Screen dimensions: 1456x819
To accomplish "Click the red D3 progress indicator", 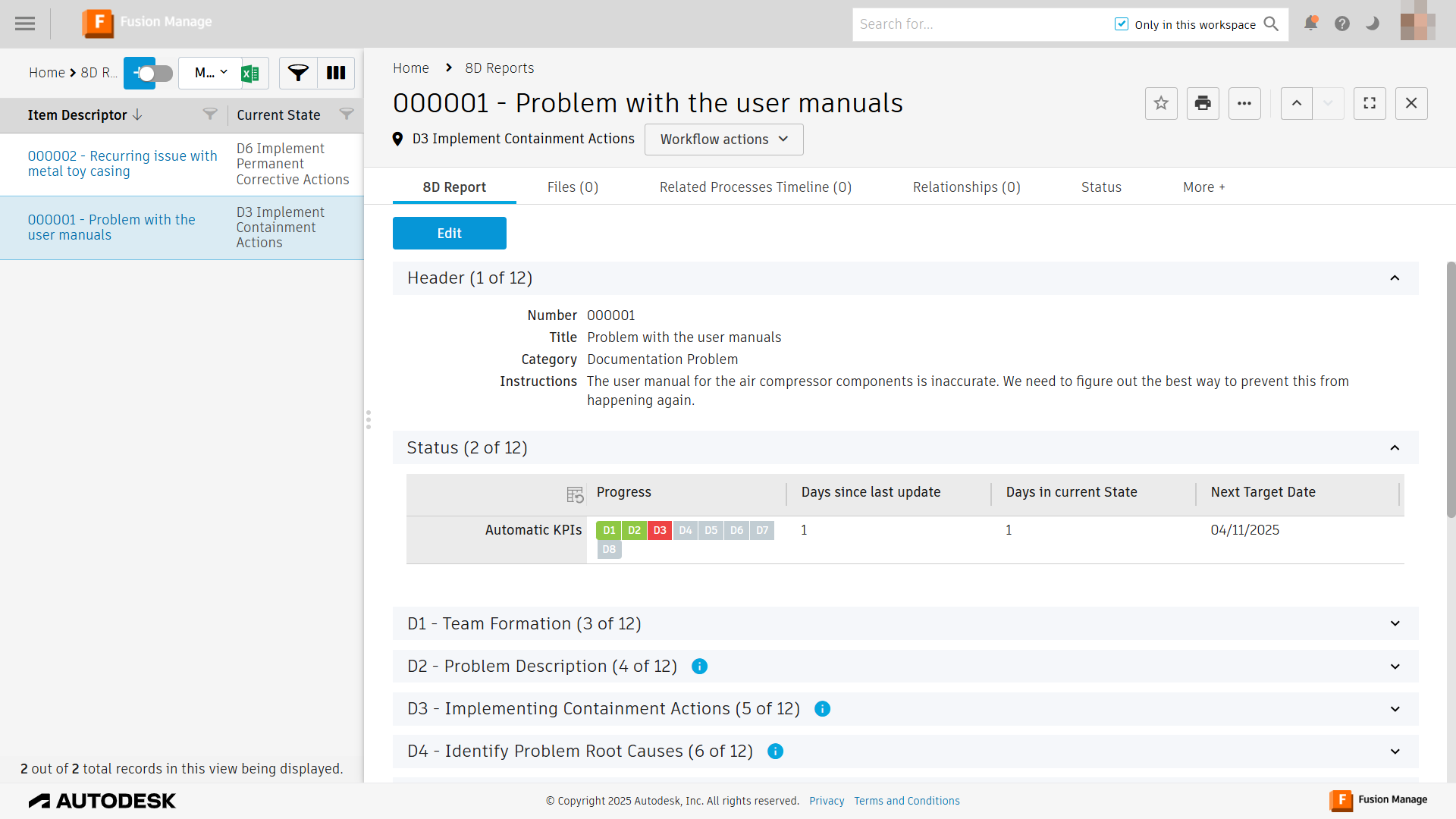I will [x=660, y=531].
